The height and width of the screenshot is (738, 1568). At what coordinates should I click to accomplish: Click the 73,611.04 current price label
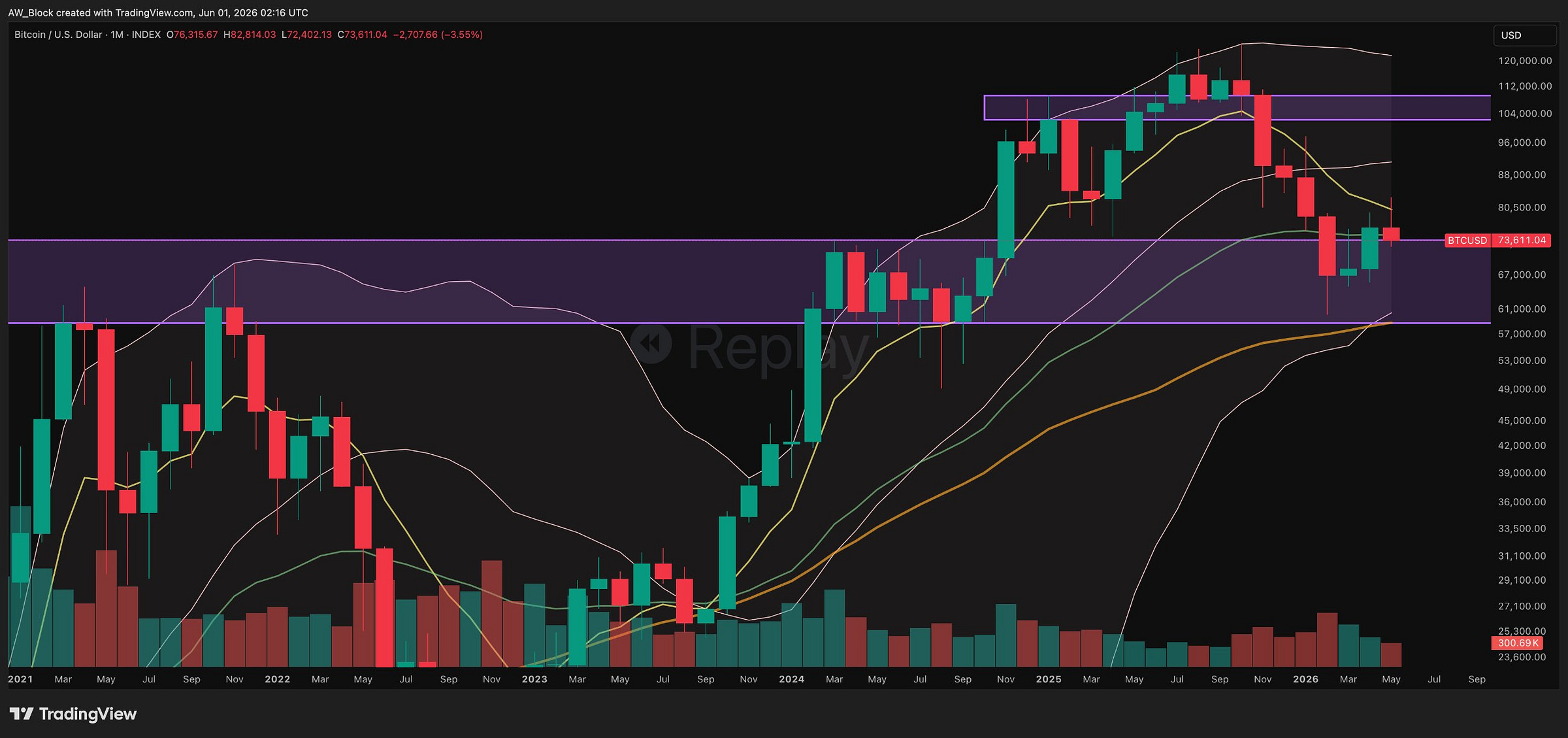tap(1522, 241)
